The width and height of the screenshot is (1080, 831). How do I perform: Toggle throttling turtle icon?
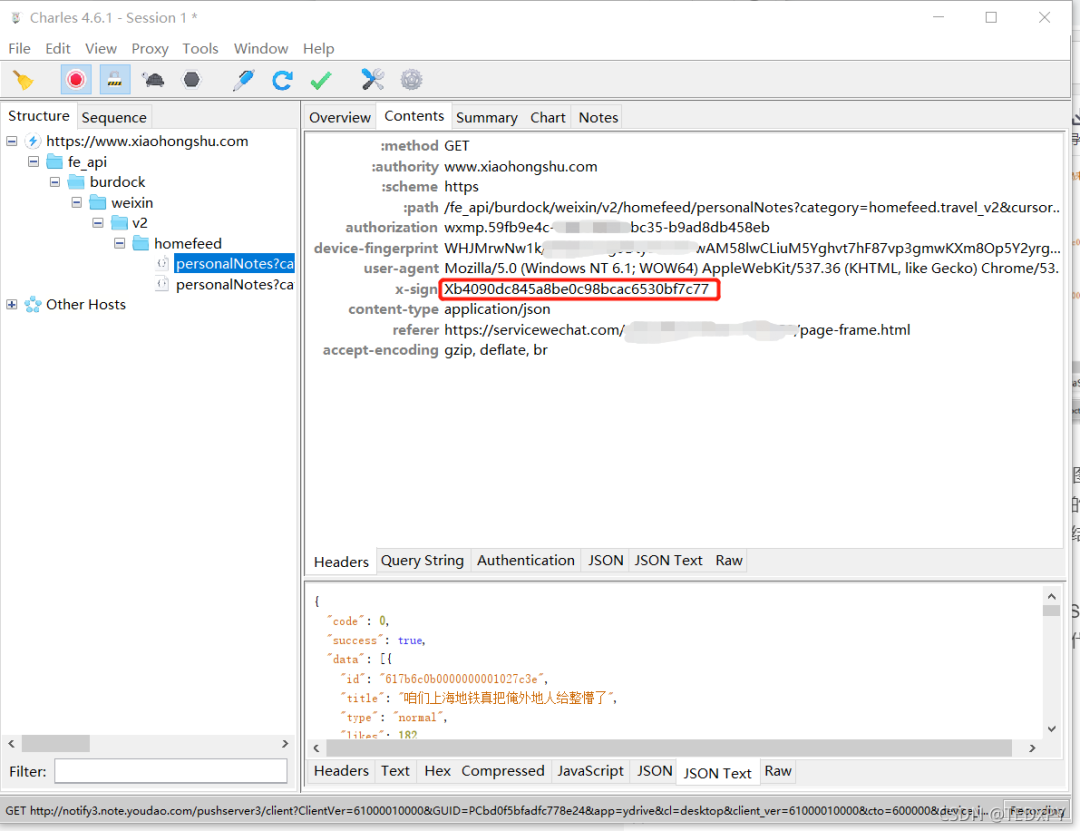(153, 80)
